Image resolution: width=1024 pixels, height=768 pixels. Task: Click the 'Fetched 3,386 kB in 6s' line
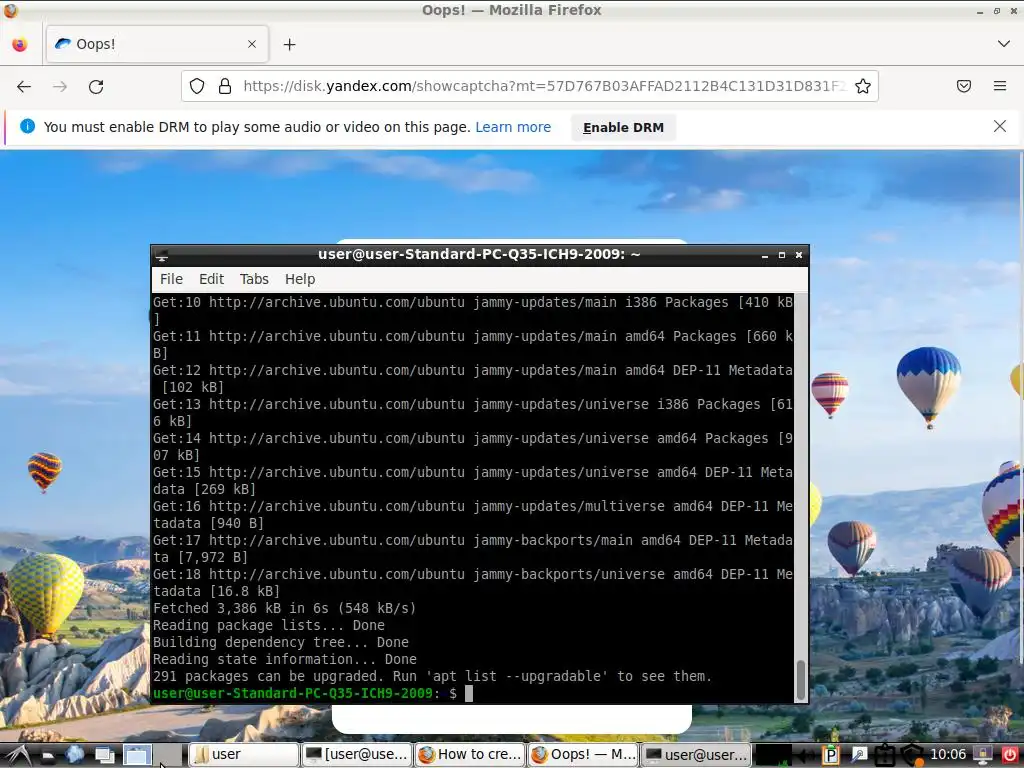coord(284,609)
